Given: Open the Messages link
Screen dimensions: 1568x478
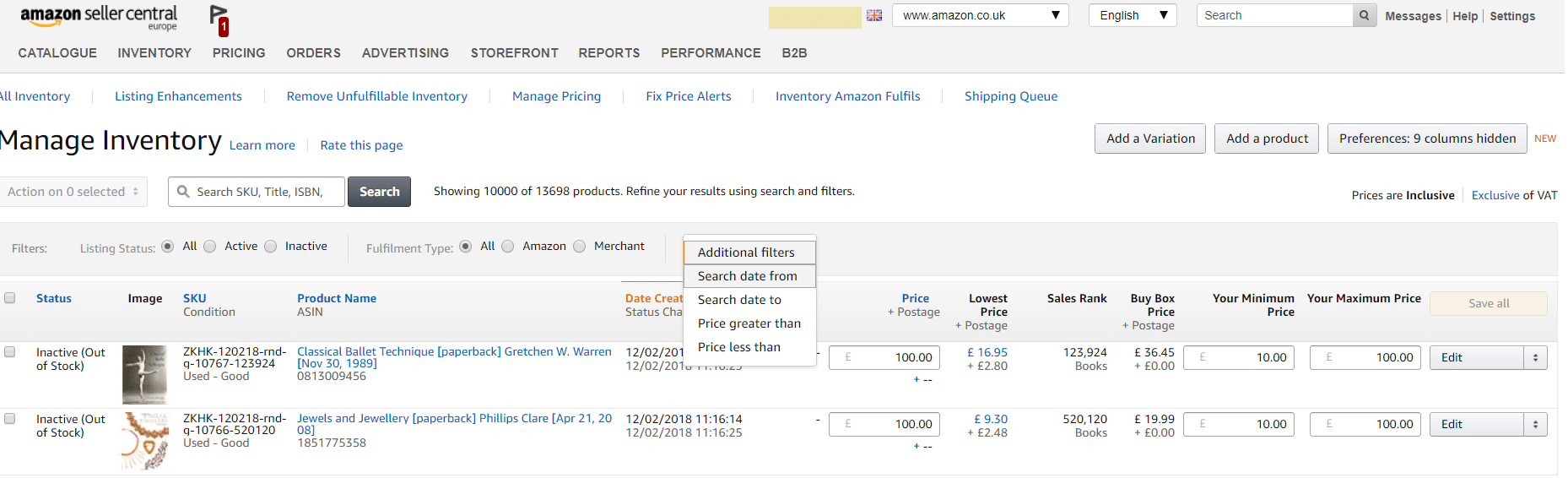Looking at the screenshot, I should click(x=1413, y=16).
